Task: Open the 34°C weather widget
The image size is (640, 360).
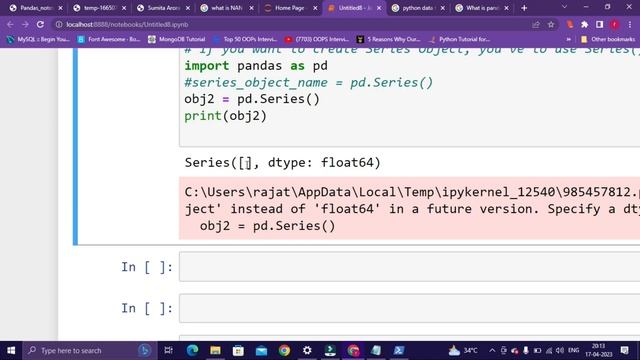Action: [463, 350]
